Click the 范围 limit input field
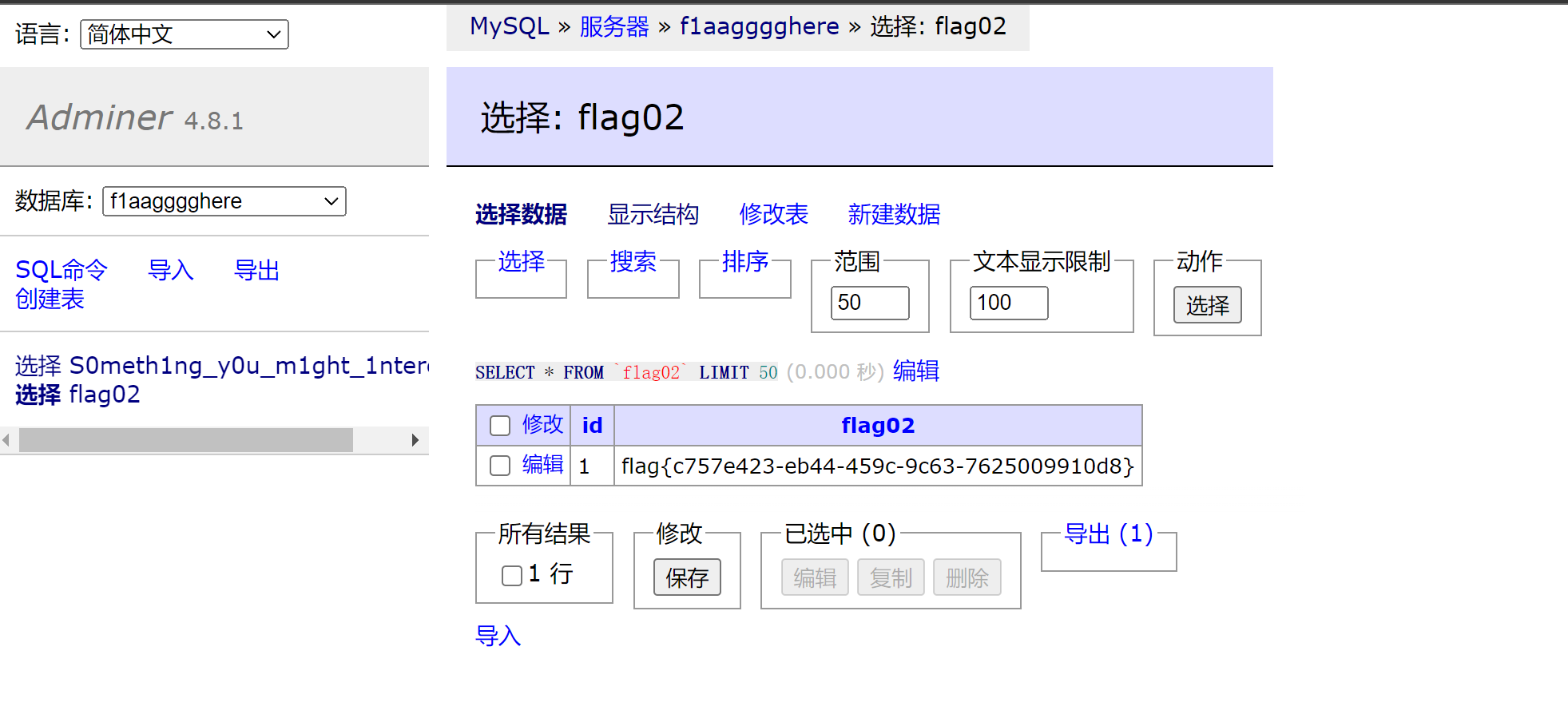Screen dimensions: 1568x722 (870, 303)
